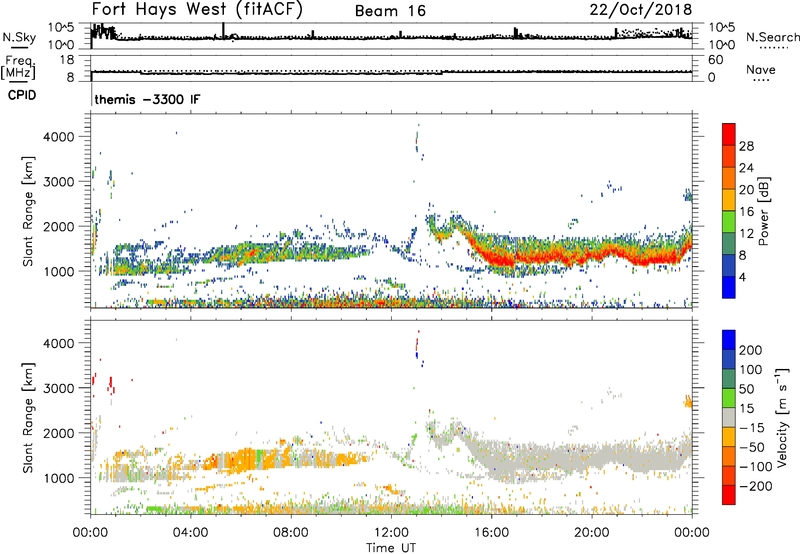
Task: Click the '60' Nave axis value
Action: pyautogui.click(x=715, y=60)
